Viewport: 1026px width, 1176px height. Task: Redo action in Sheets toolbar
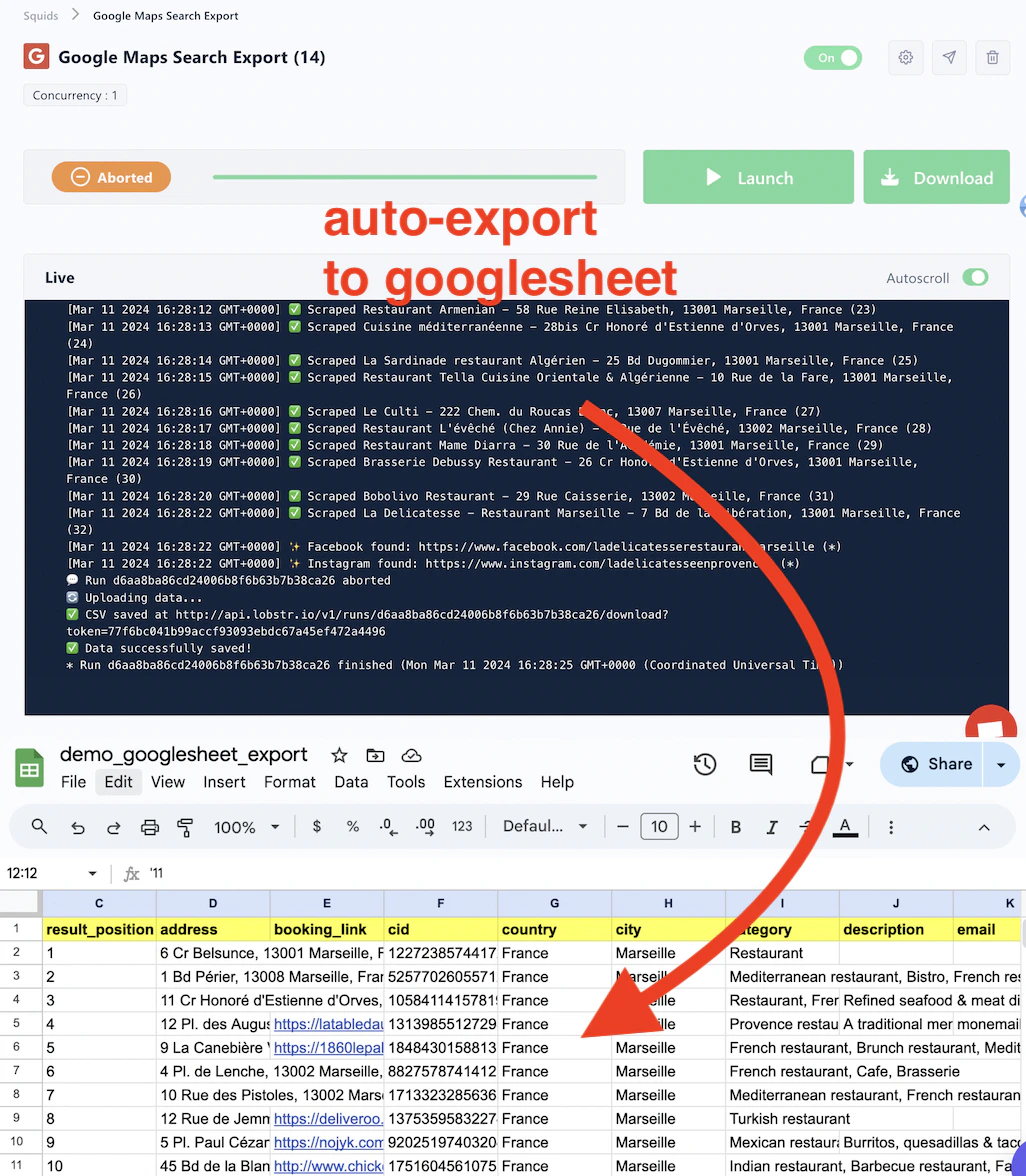pyautogui.click(x=113, y=827)
